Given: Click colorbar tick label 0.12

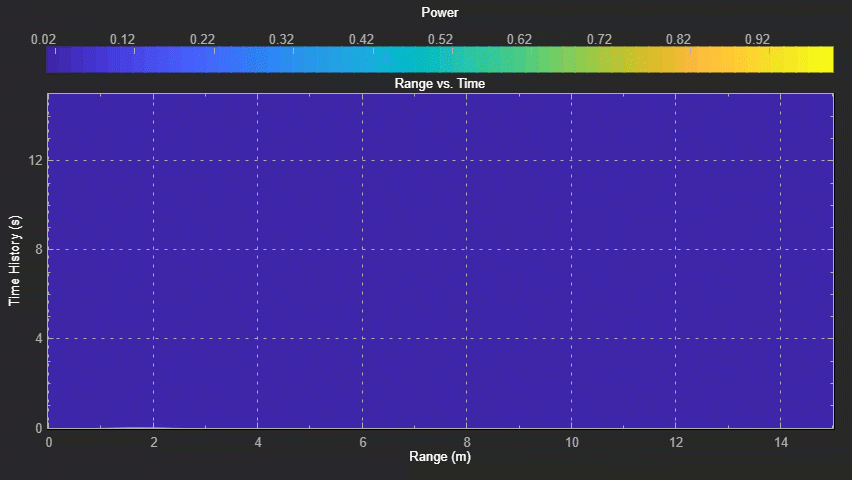Looking at the screenshot, I should [x=122, y=40].
